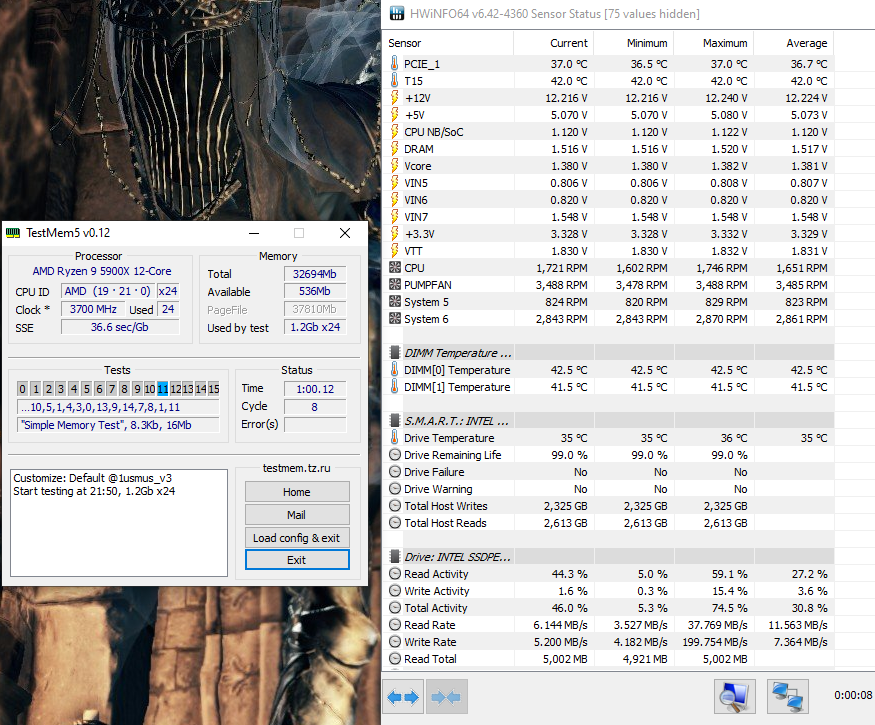This screenshot has height=725, width=875.
Task: Click the Write Rate circle icon
Action: tap(395, 642)
